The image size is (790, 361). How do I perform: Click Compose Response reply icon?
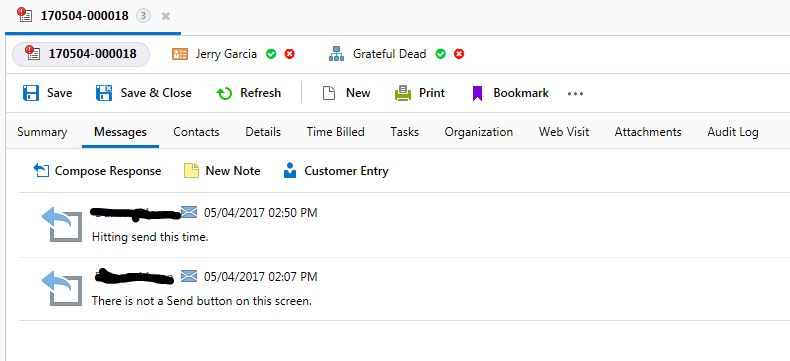point(41,171)
